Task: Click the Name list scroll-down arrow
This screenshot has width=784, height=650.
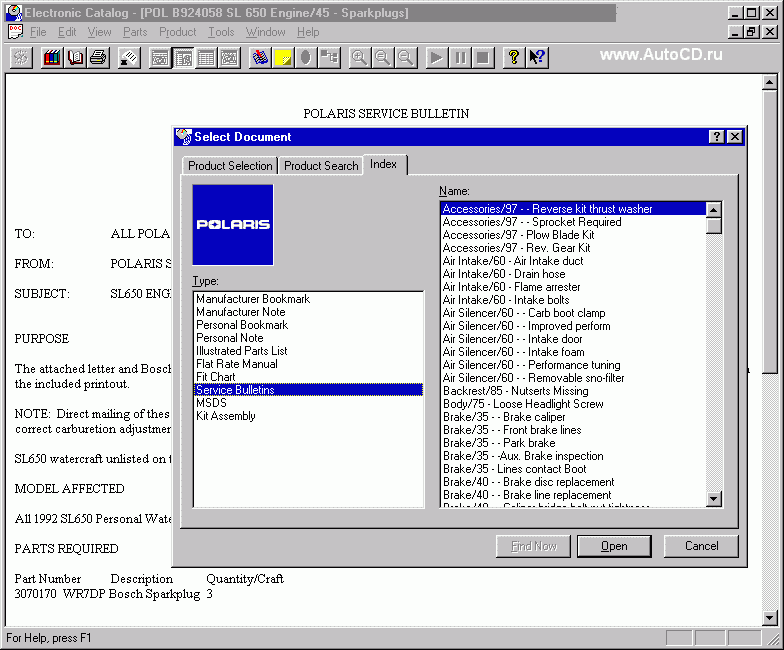Action: coord(714,498)
